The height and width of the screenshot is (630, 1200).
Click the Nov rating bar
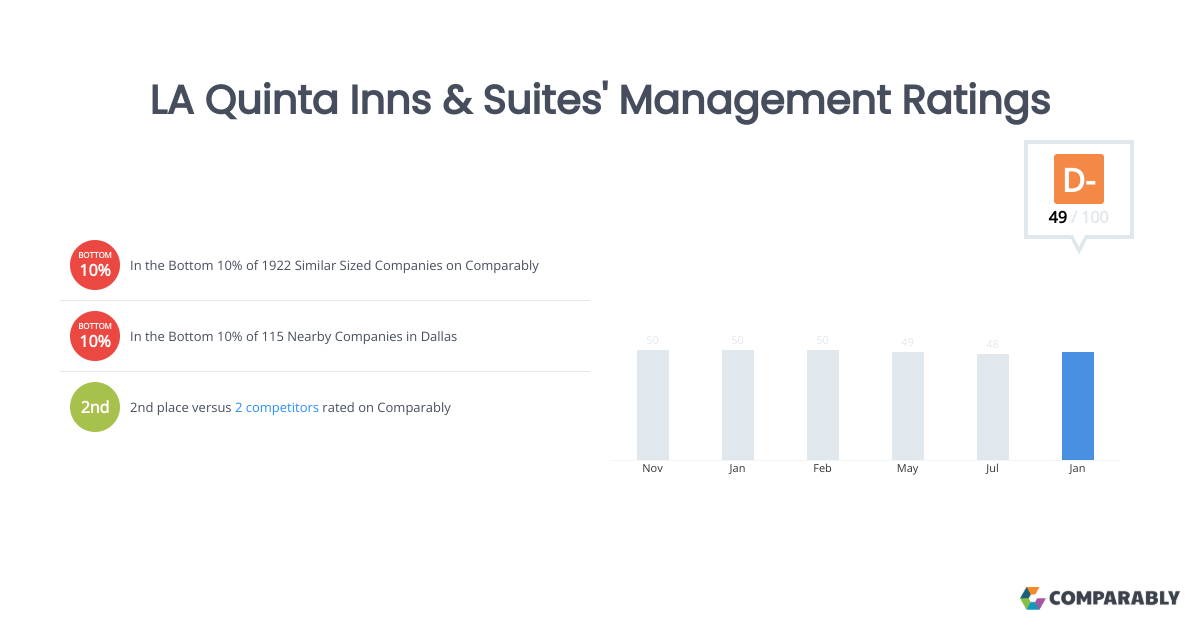pyautogui.click(x=652, y=405)
